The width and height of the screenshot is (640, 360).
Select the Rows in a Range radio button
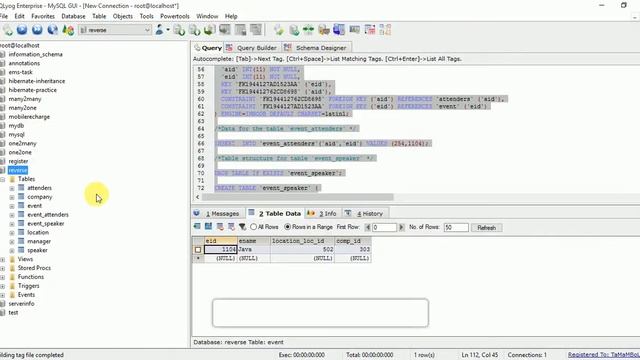287,227
